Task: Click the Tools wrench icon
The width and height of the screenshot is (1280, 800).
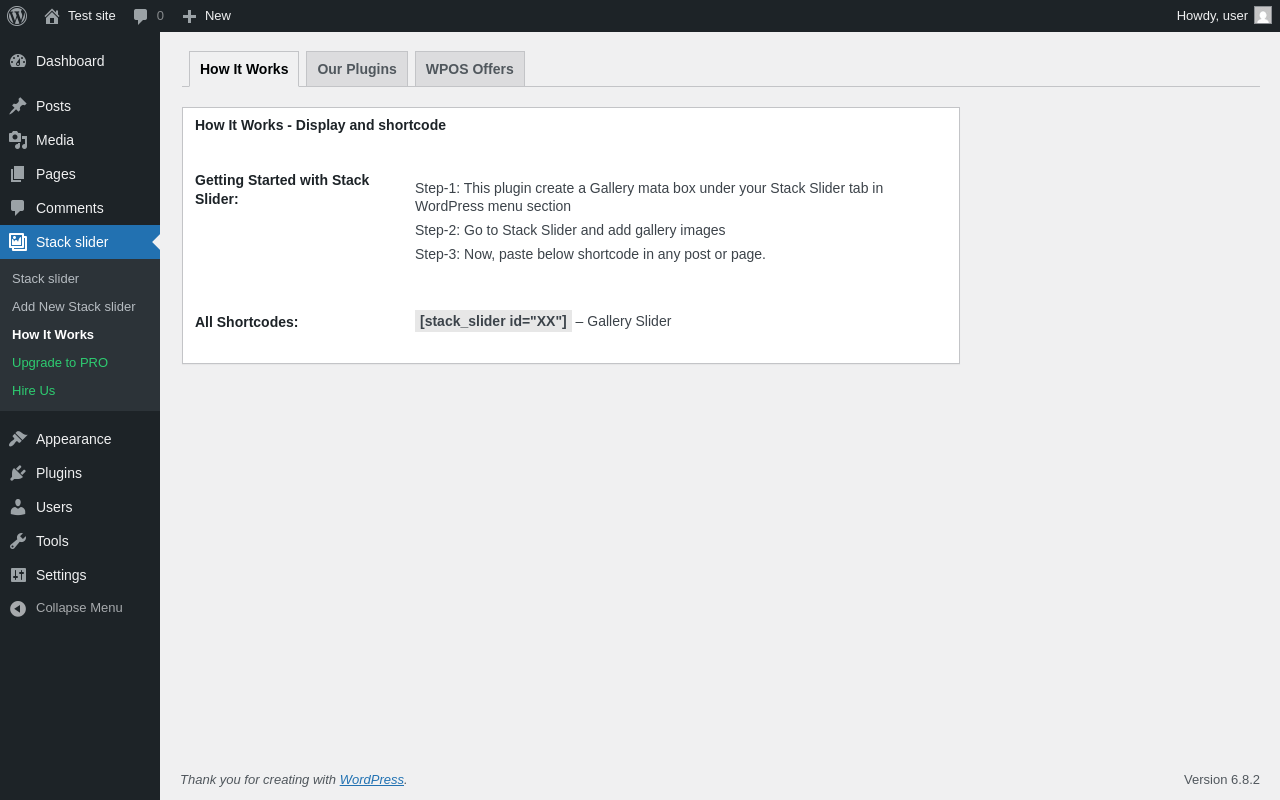Action: 18,541
